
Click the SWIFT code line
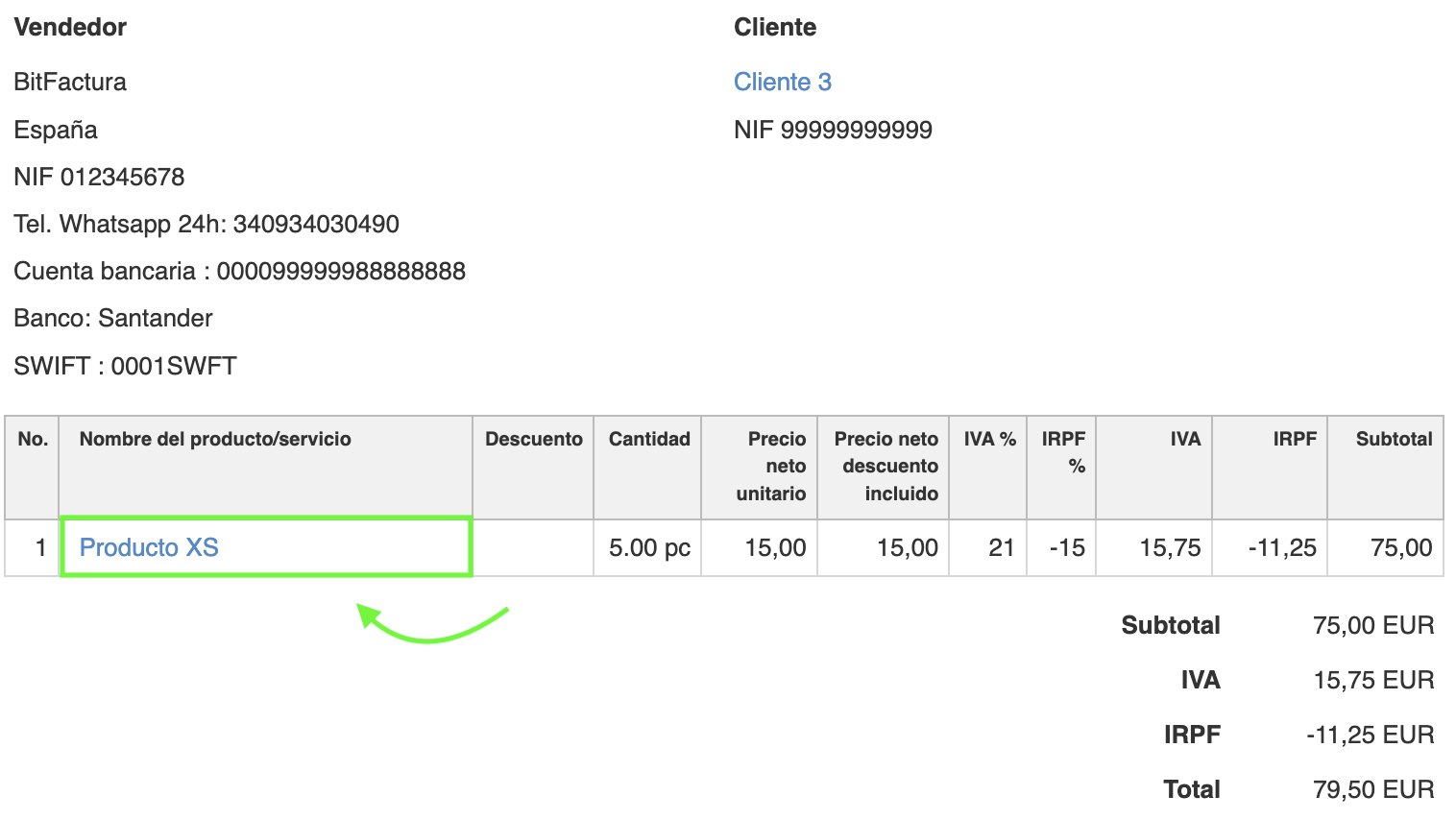coord(125,366)
